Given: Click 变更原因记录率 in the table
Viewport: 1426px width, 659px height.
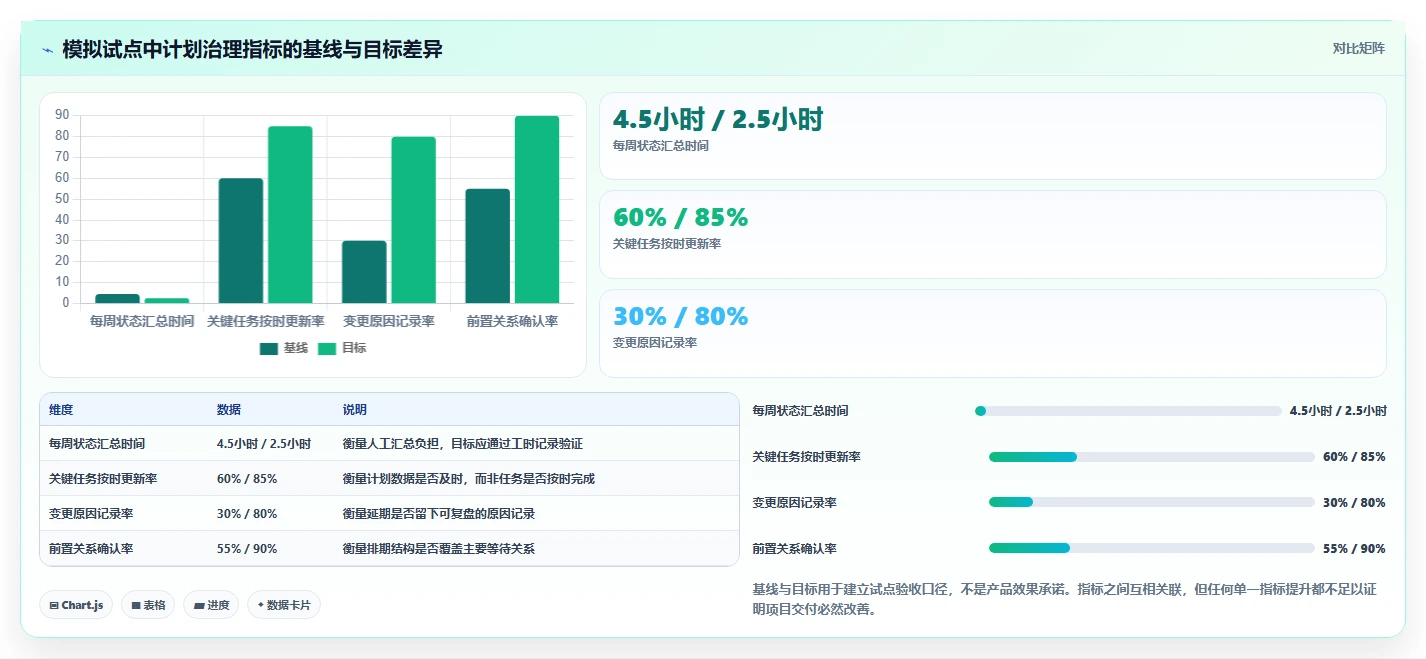Looking at the screenshot, I should click(x=91, y=514).
